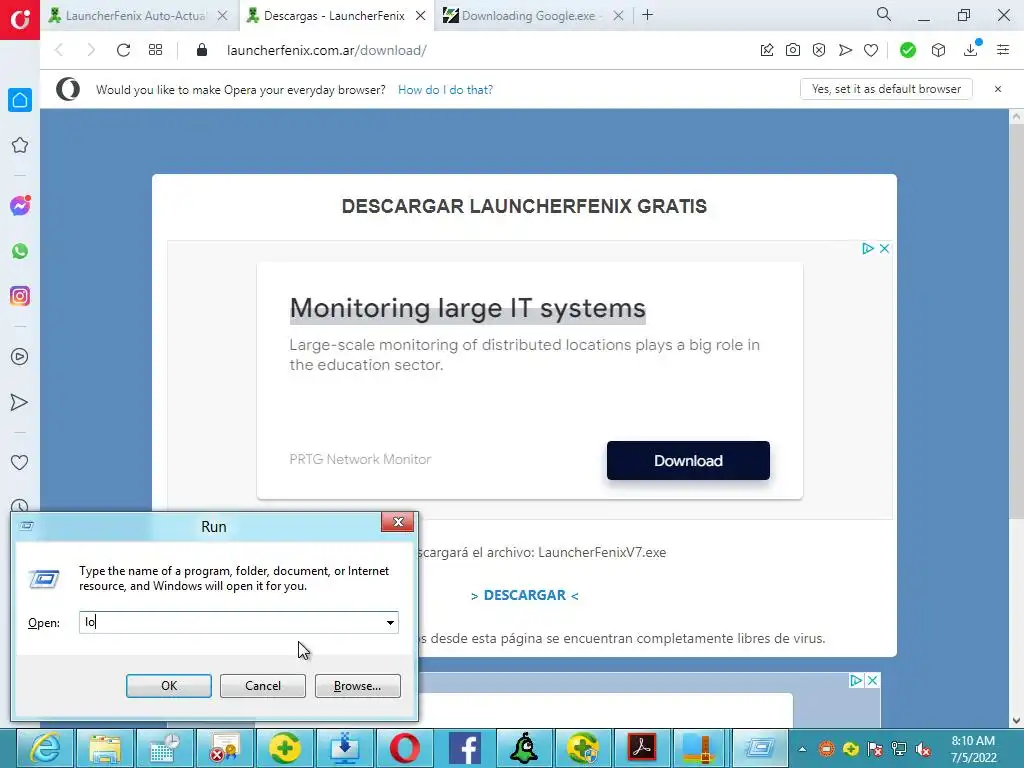This screenshot has width=1024, height=768.
Task: Open File Explorer from taskbar
Action: point(105,748)
